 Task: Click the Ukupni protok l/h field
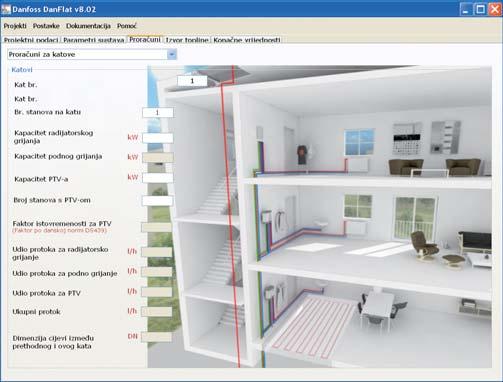point(157,312)
